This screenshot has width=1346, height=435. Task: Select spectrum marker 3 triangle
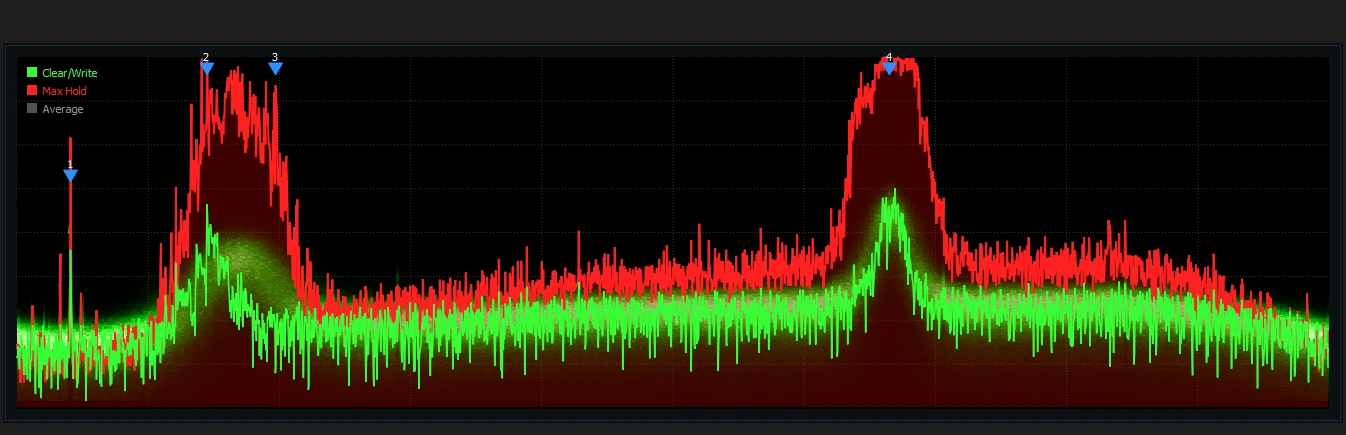click(x=275, y=69)
